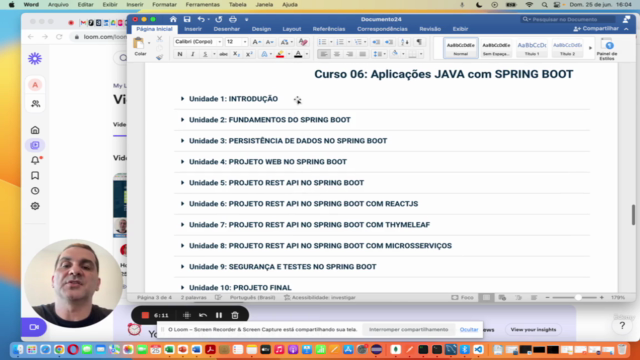Justify the paragraph text
This screenshot has height=360, width=640.
coord(362,54)
